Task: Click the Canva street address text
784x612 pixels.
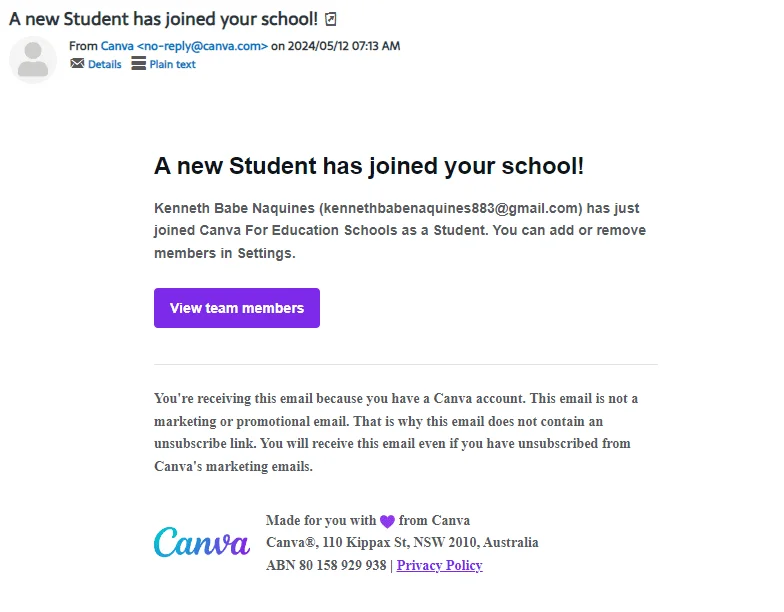Action: (x=402, y=542)
